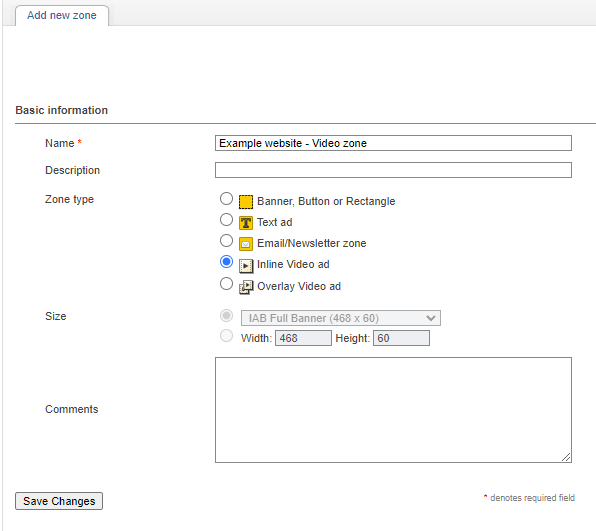Open the Add new zone tab
This screenshot has height=531, width=596.
pos(62,15)
